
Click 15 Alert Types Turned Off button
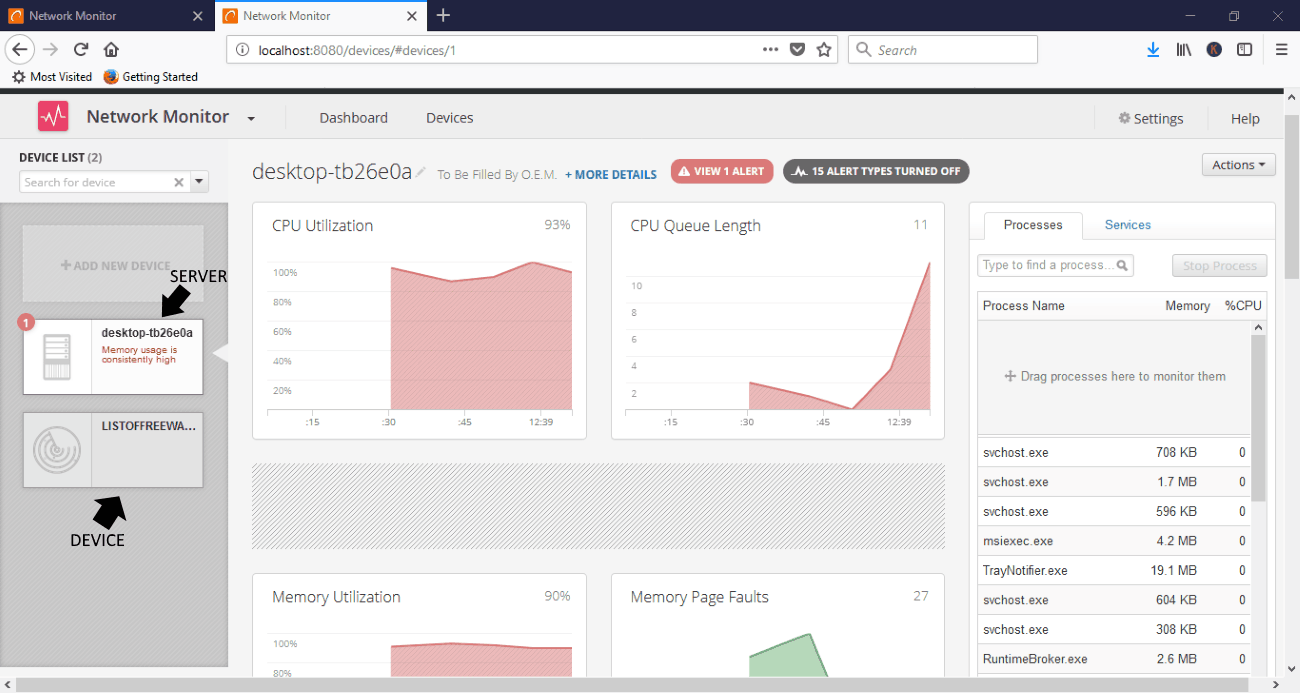(876, 171)
